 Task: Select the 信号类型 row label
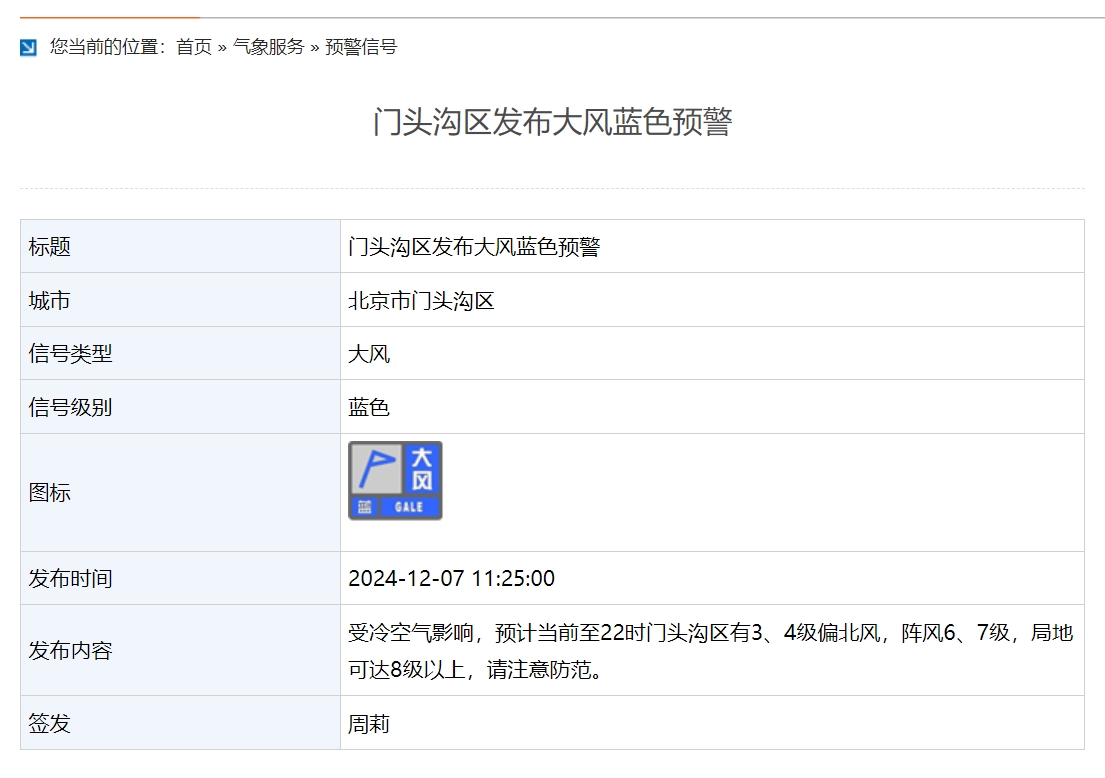[70, 354]
